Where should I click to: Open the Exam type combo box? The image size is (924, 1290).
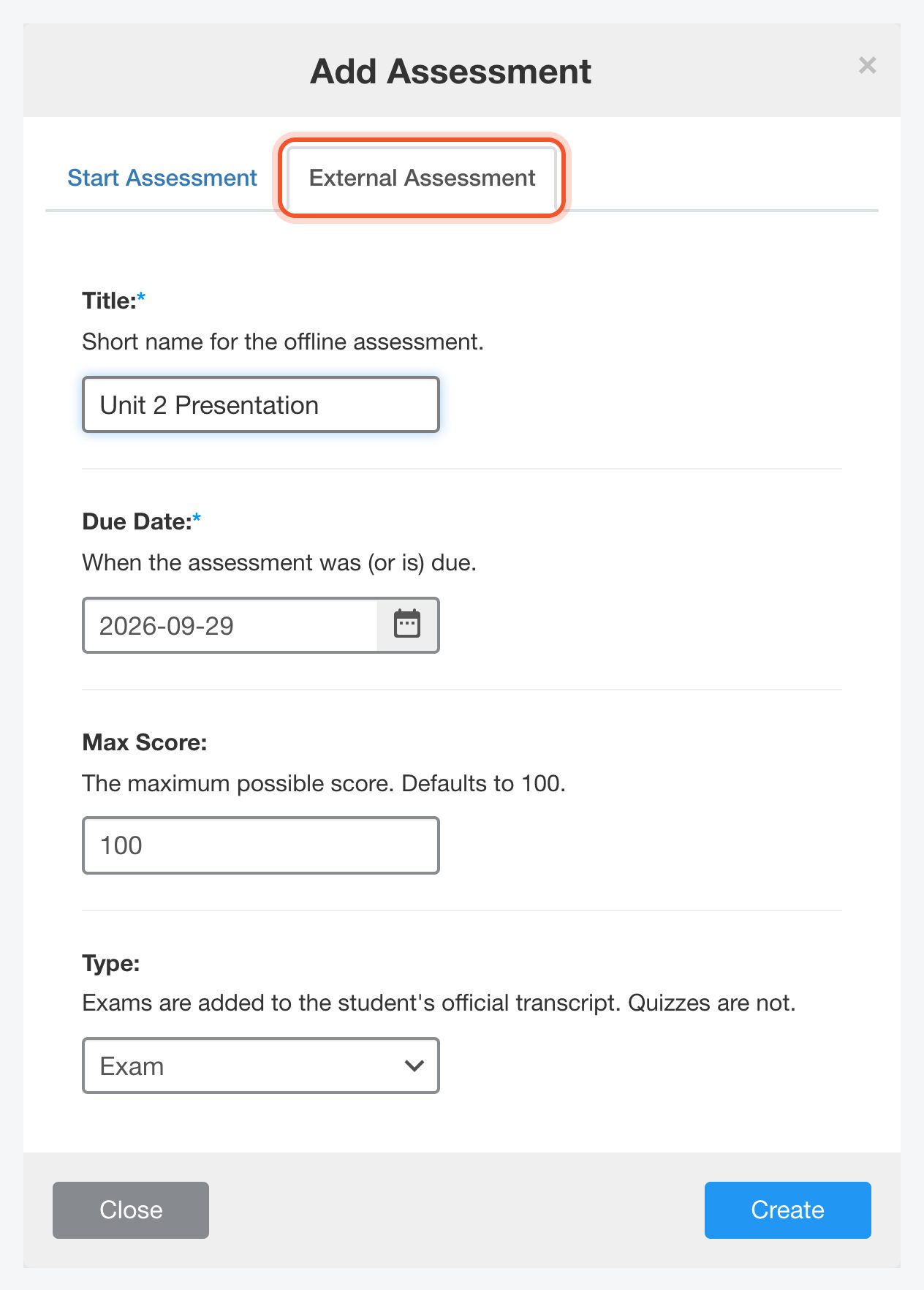pyautogui.click(x=261, y=1065)
